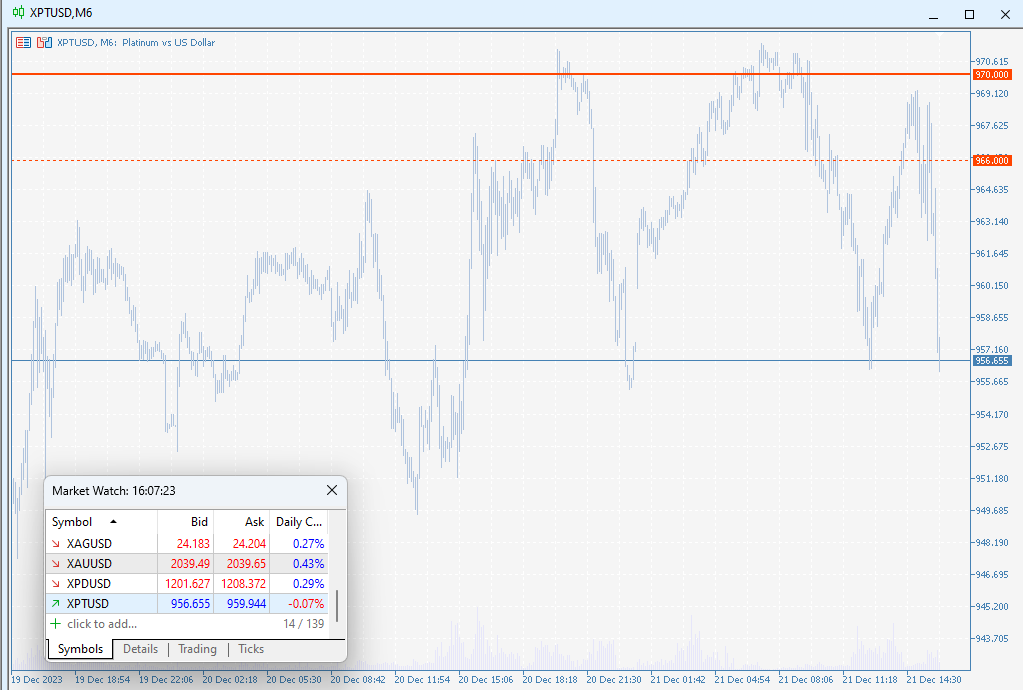
Task: Click XPTUSD bid price 956.655
Action: point(191,604)
